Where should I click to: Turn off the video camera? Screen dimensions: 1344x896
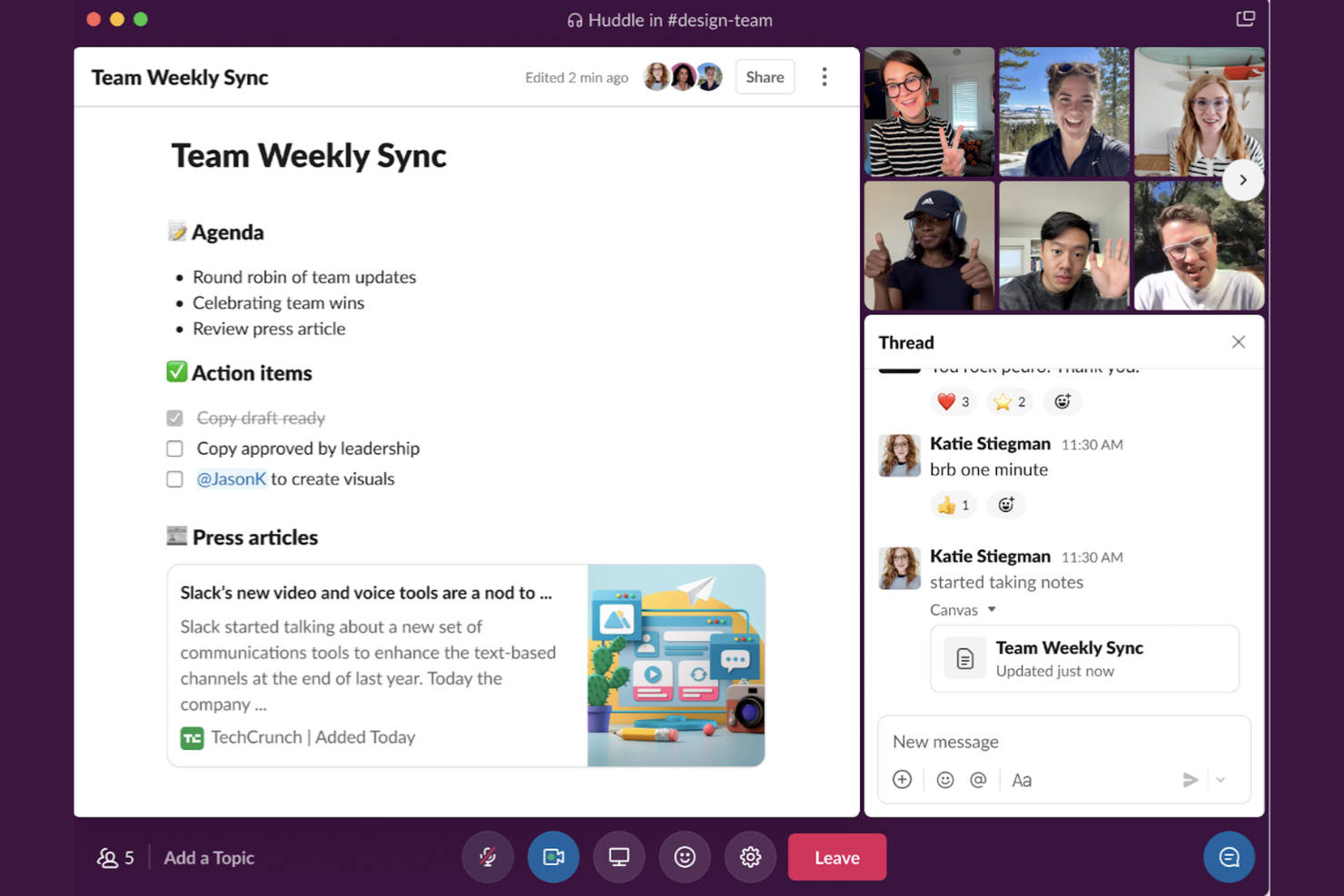[553, 856]
